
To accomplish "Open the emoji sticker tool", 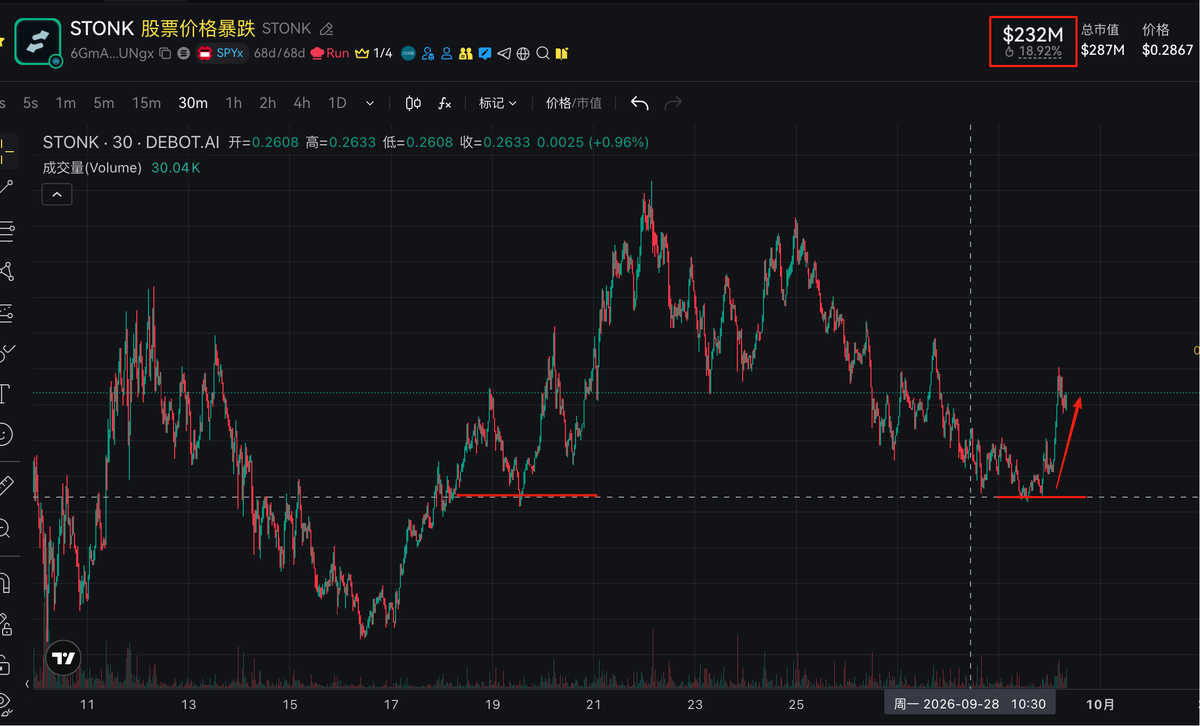I will 6,435.
